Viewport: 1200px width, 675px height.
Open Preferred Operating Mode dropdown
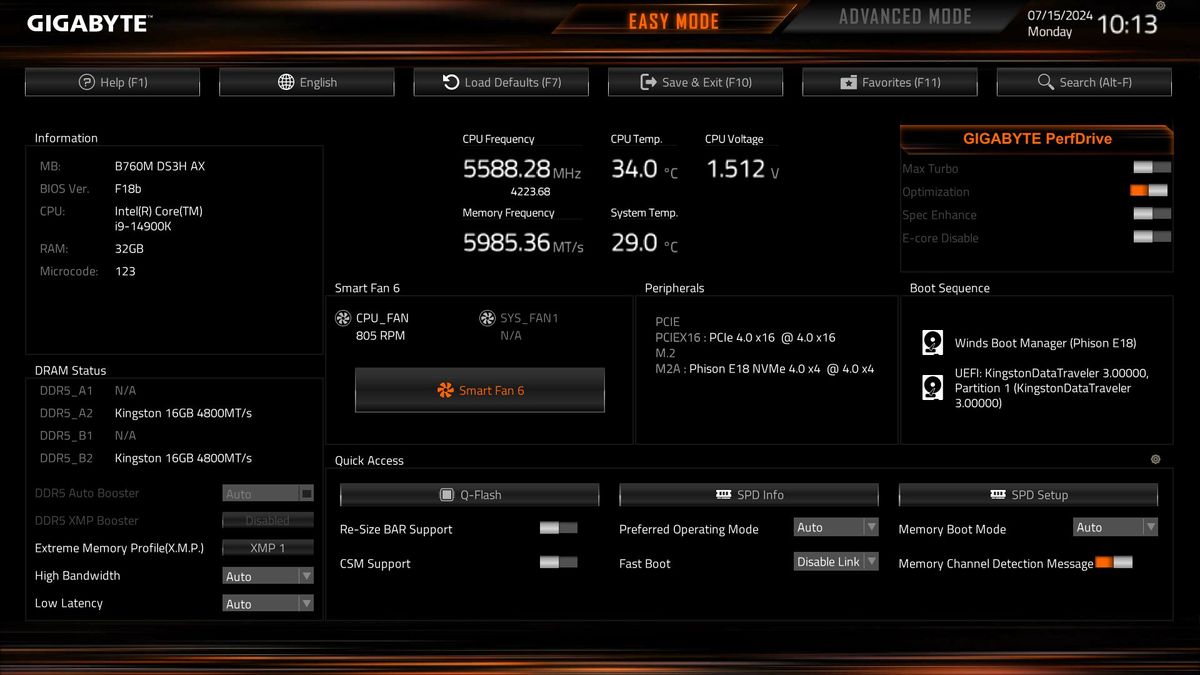tap(836, 527)
